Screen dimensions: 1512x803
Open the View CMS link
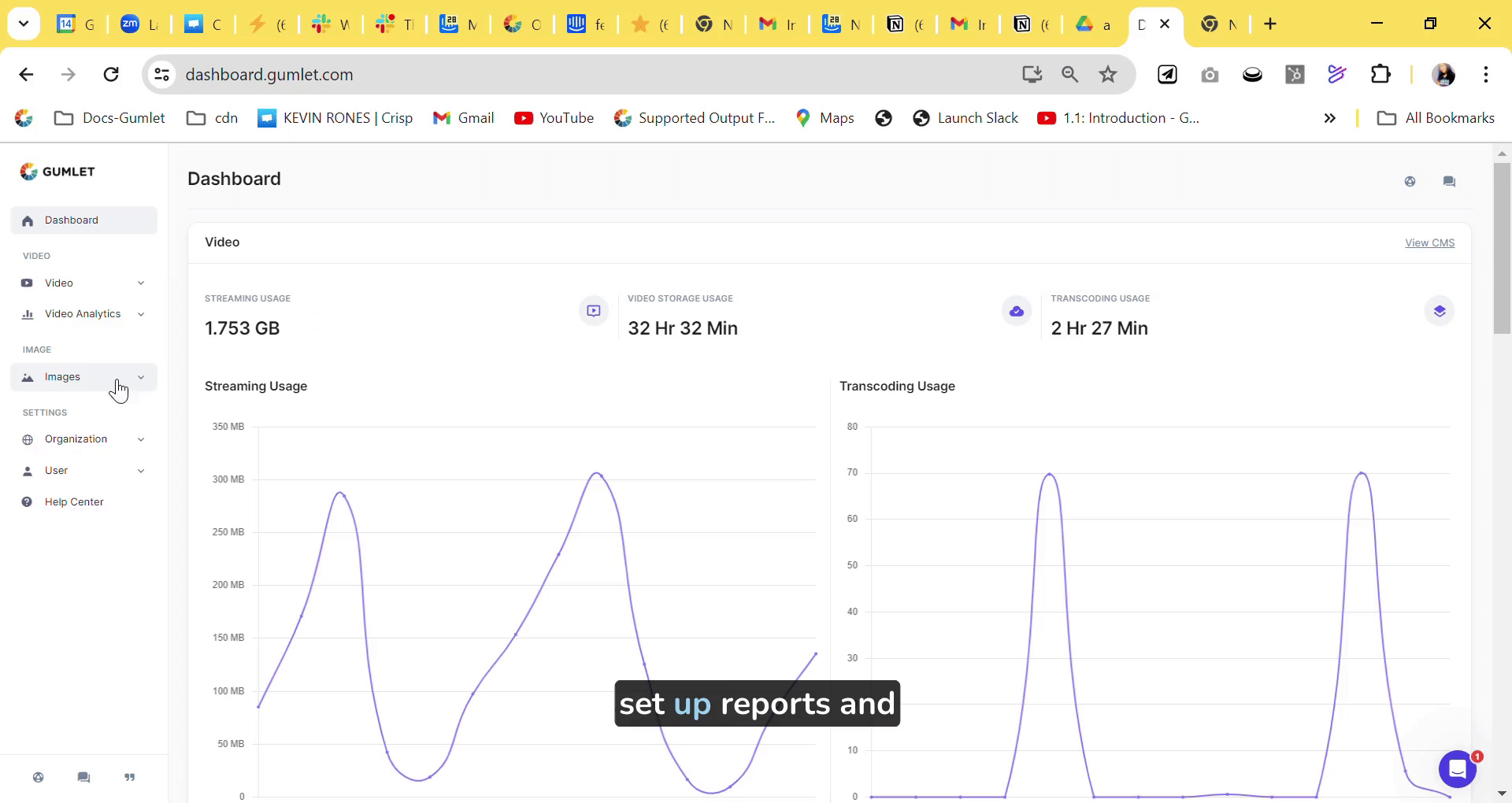1429,243
